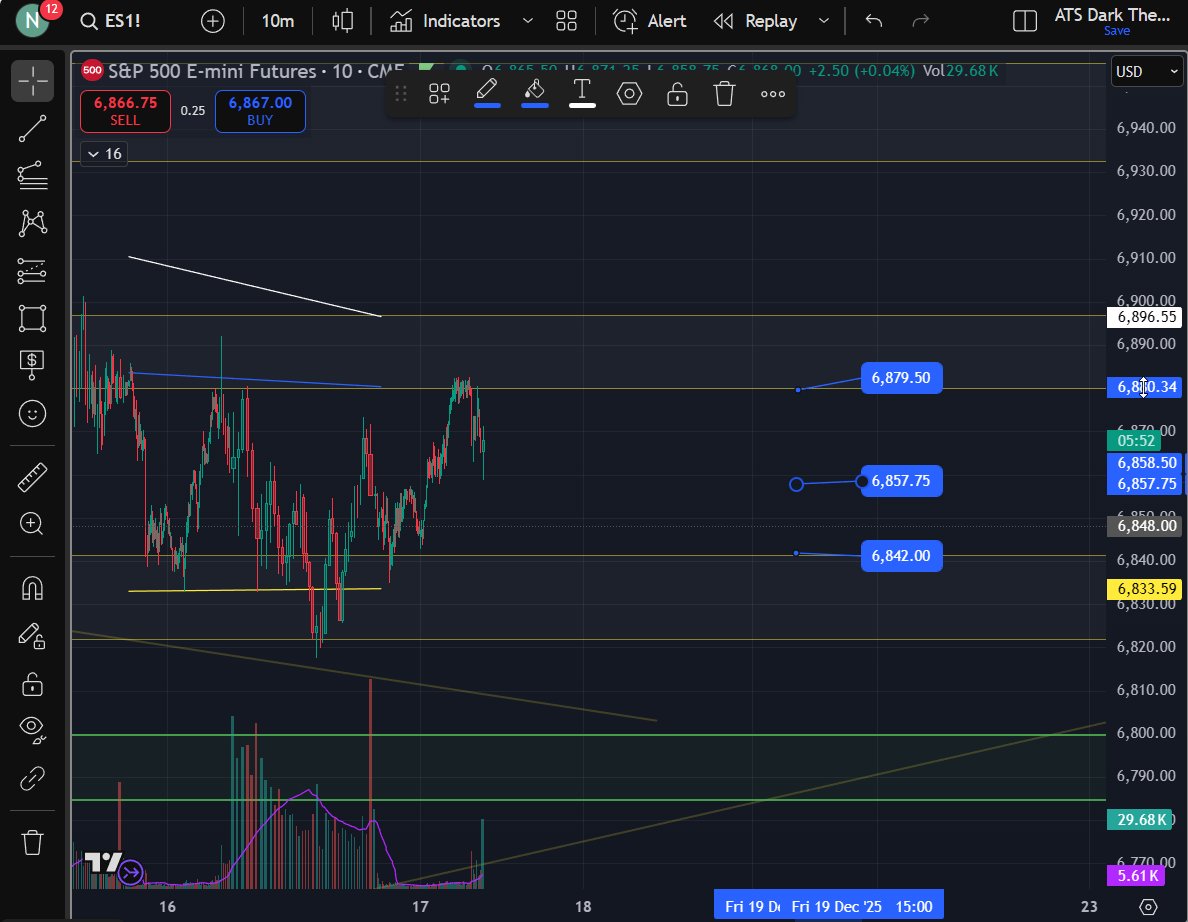Image resolution: width=1188 pixels, height=922 pixels.
Task: Click the TradingView logo
Action: point(103,863)
